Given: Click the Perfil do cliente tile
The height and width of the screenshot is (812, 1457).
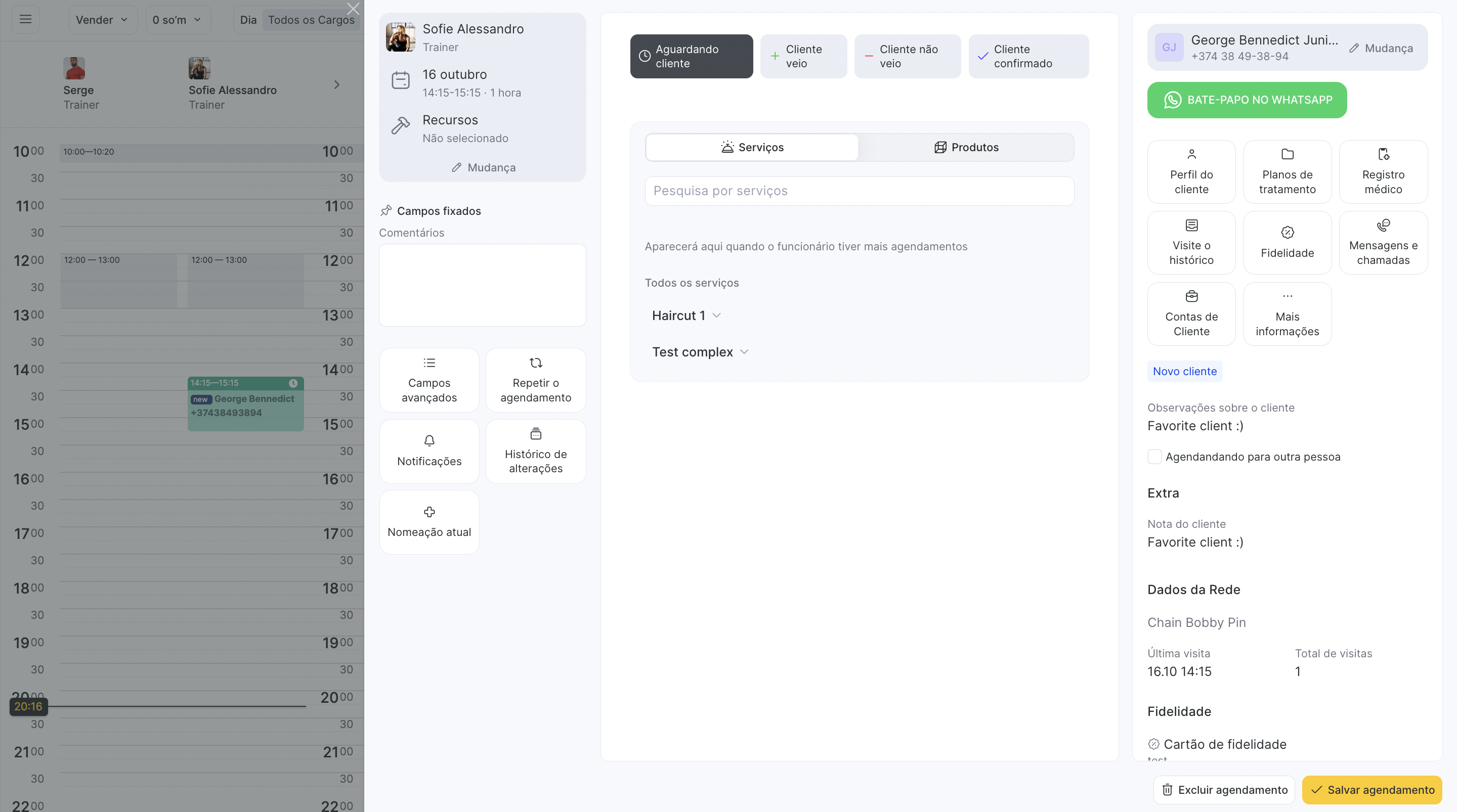Looking at the screenshot, I should pyautogui.click(x=1191, y=172).
